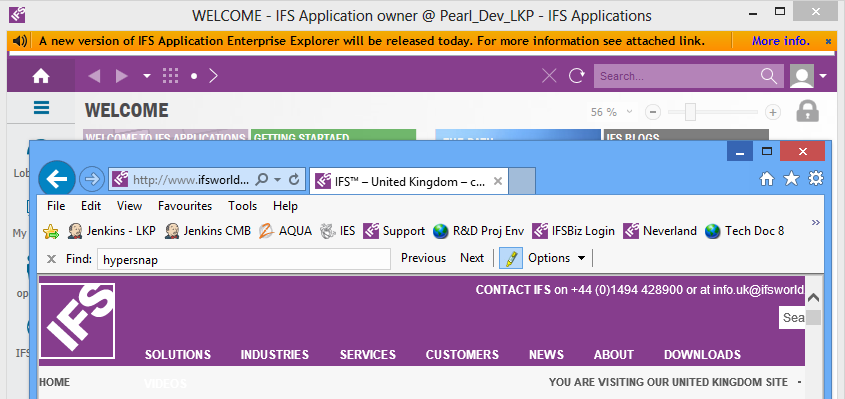This screenshot has width=845, height=399.
Task: Open the AQUA bookmark
Action: click(285, 231)
